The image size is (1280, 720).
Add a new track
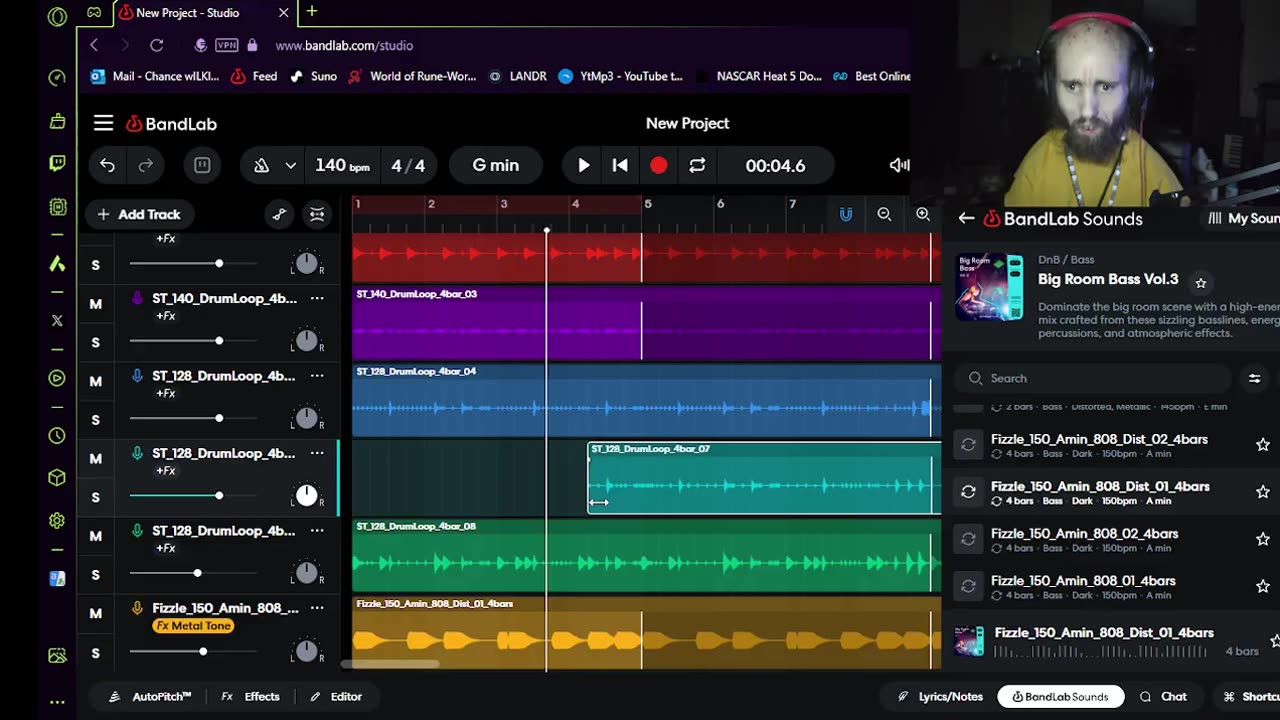point(139,214)
